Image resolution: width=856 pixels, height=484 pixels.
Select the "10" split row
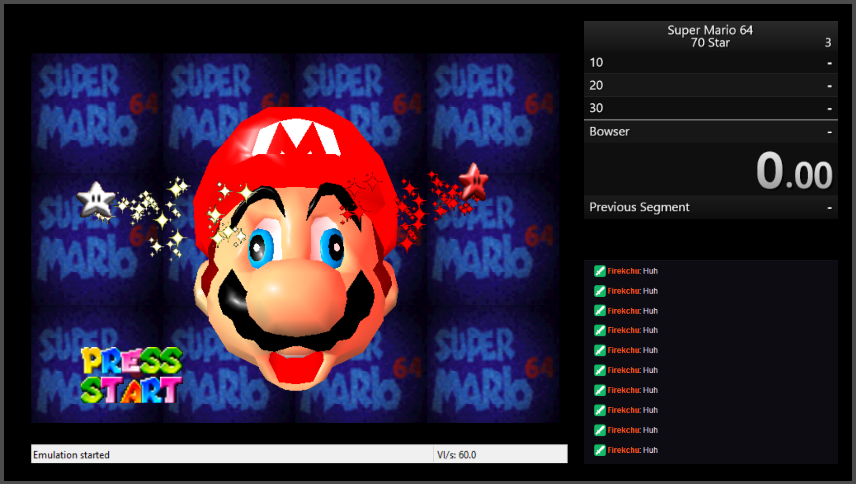point(711,63)
